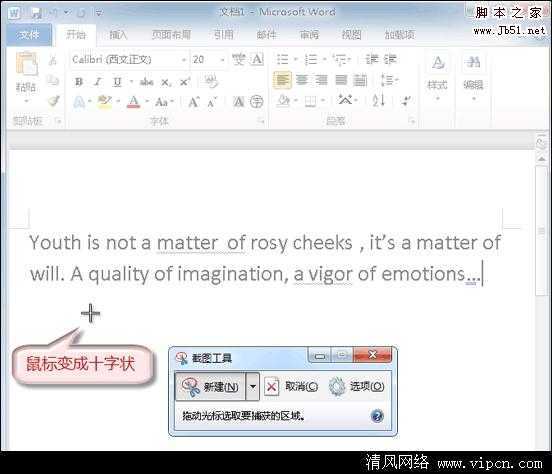Screen dimensions: 552x474
Task: Switch to the Insert (插入) tab
Action: 118,35
